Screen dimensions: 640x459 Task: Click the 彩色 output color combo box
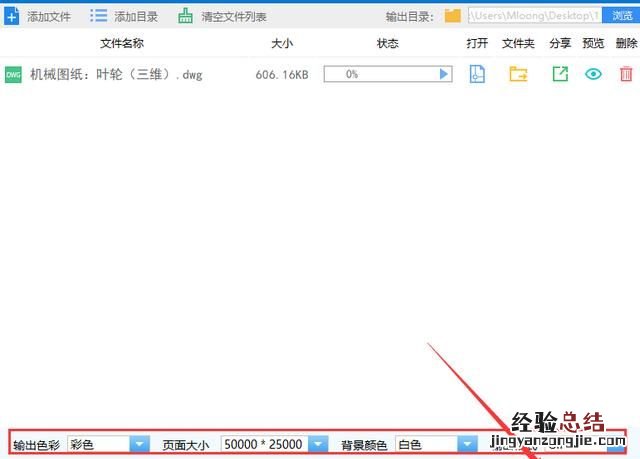(108, 444)
